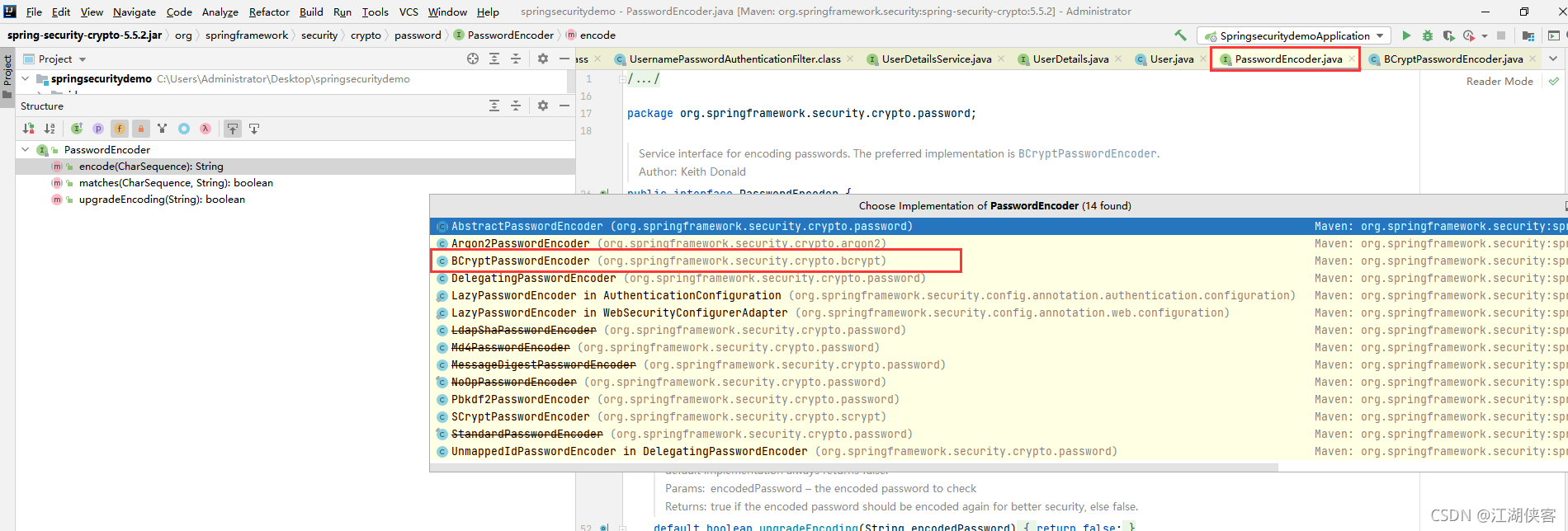Click the grey Stop square icon

[1501, 35]
